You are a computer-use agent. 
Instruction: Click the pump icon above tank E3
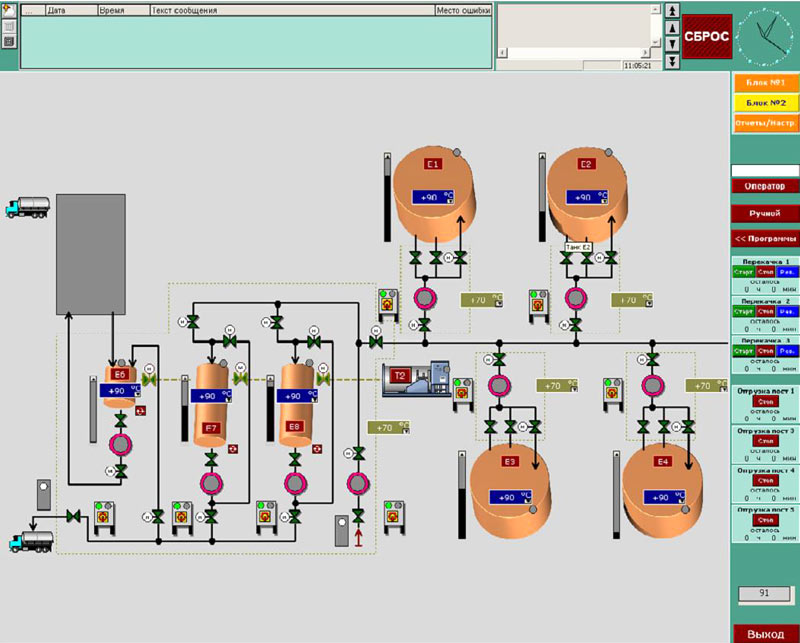pos(498,385)
